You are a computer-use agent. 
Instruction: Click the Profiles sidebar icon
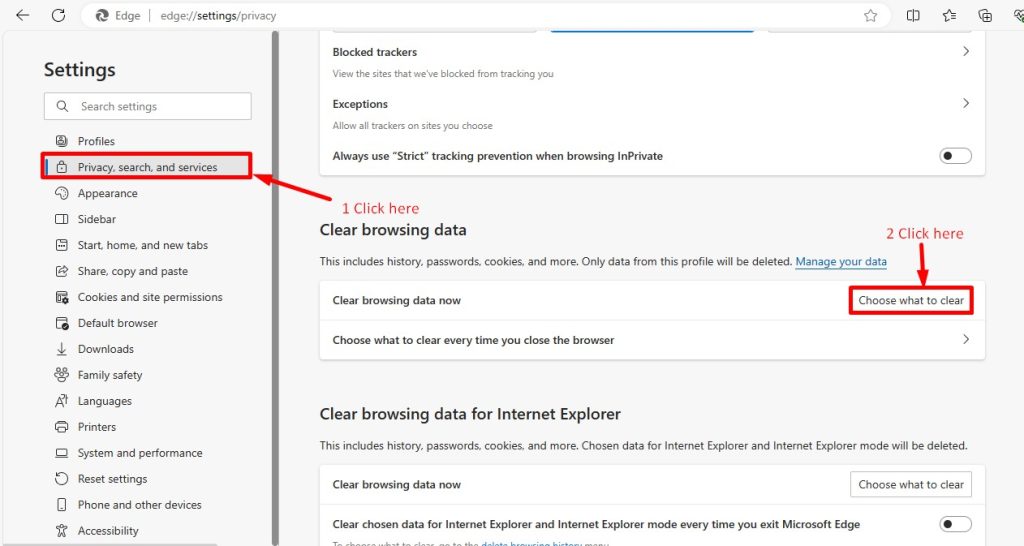(x=61, y=140)
